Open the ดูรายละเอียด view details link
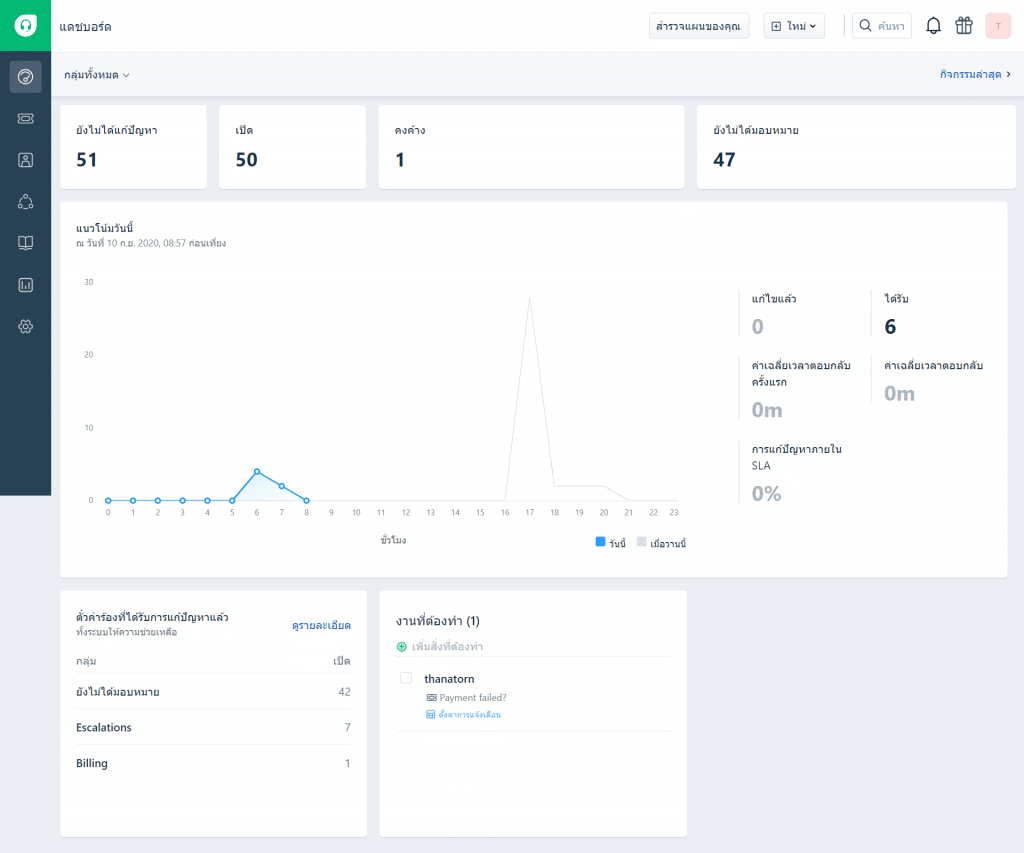 (321, 626)
